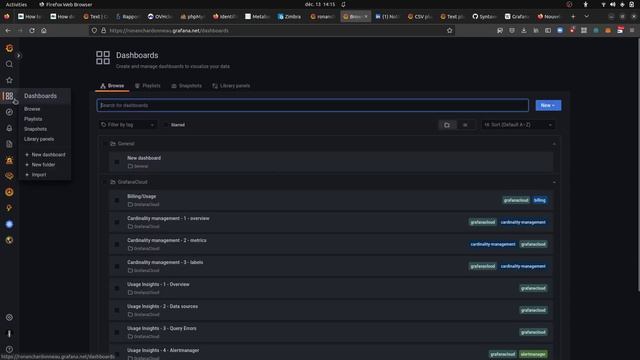The image size is (640, 360).
Task: Tick Usage Insights - 3 - Query Errors checkbox
Action: tap(117, 333)
